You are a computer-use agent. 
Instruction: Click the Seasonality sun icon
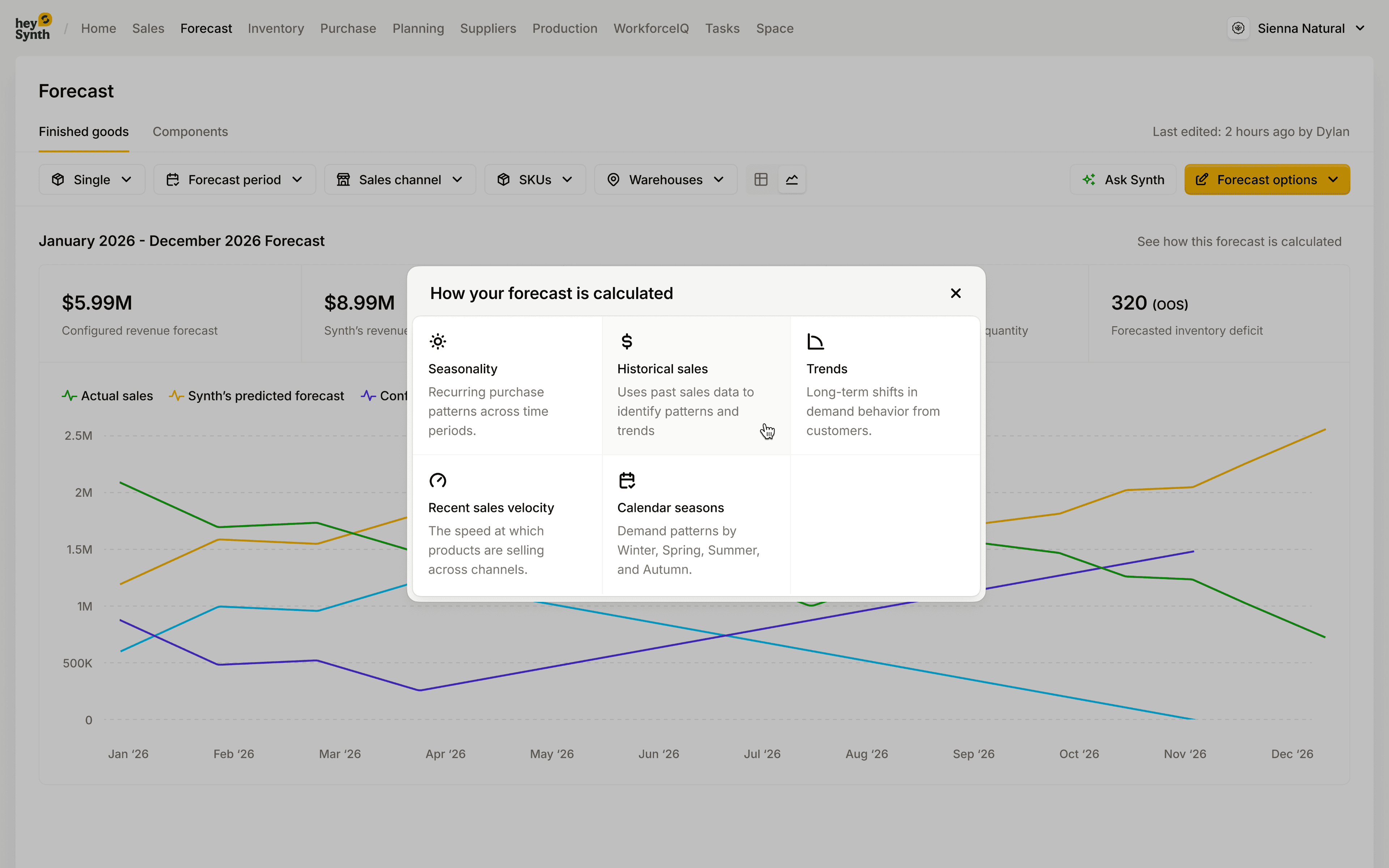[x=438, y=341]
